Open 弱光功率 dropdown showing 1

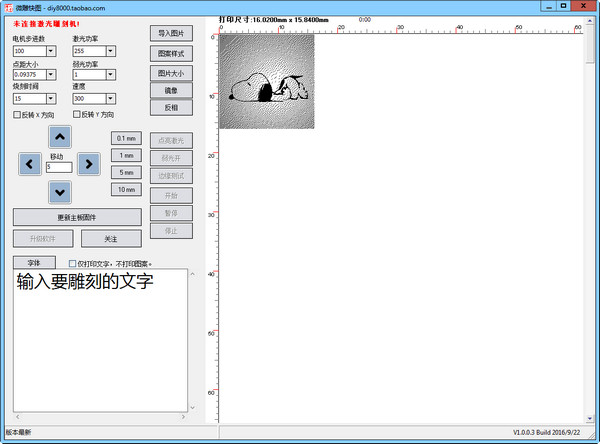[111, 74]
